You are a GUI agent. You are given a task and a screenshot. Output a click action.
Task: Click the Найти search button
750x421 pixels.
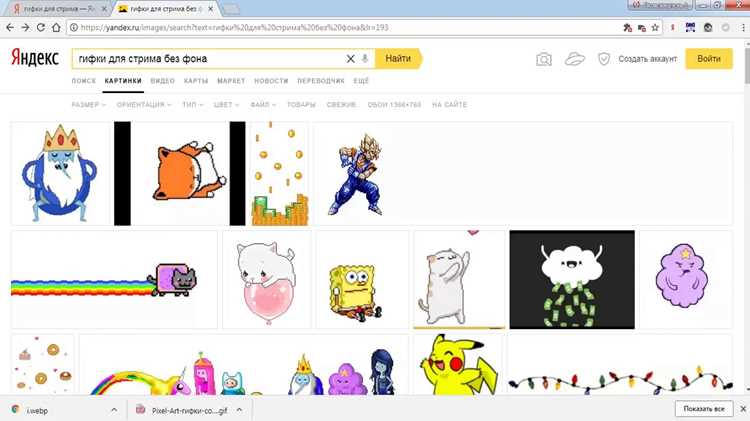pyautogui.click(x=398, y=58)
